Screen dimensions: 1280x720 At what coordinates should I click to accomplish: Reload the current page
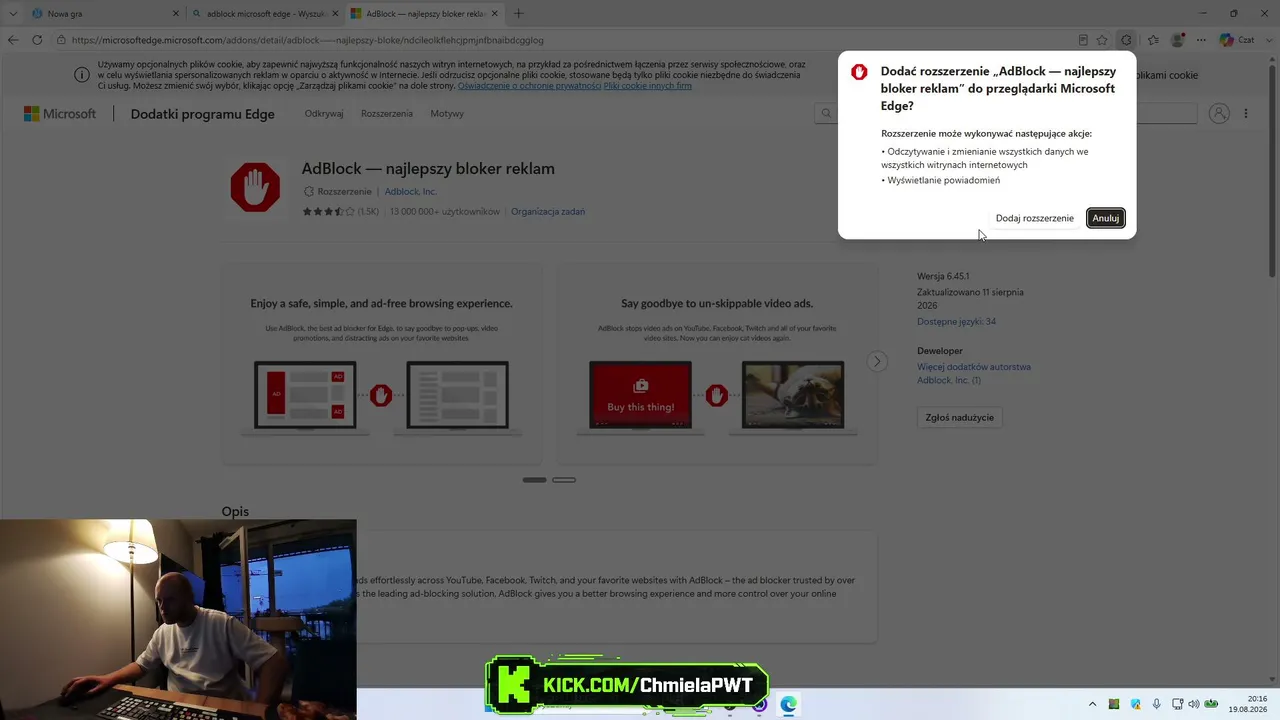37,40
